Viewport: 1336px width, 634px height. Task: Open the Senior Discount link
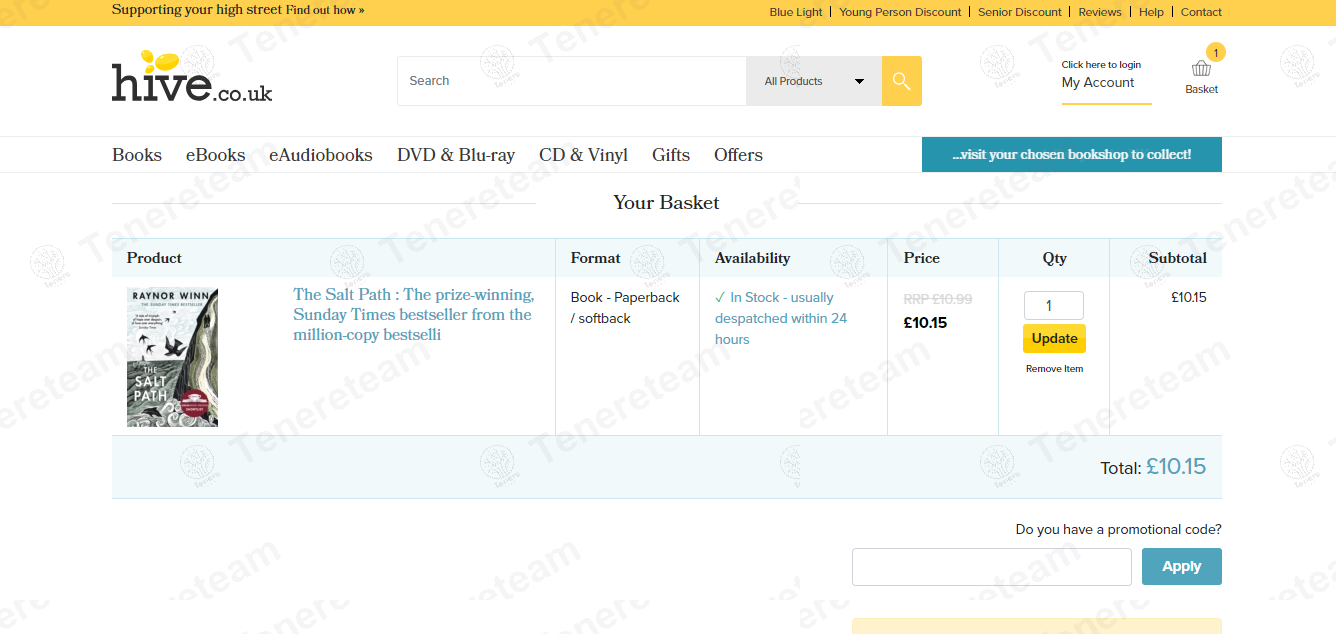click(x=1020, y=12)
